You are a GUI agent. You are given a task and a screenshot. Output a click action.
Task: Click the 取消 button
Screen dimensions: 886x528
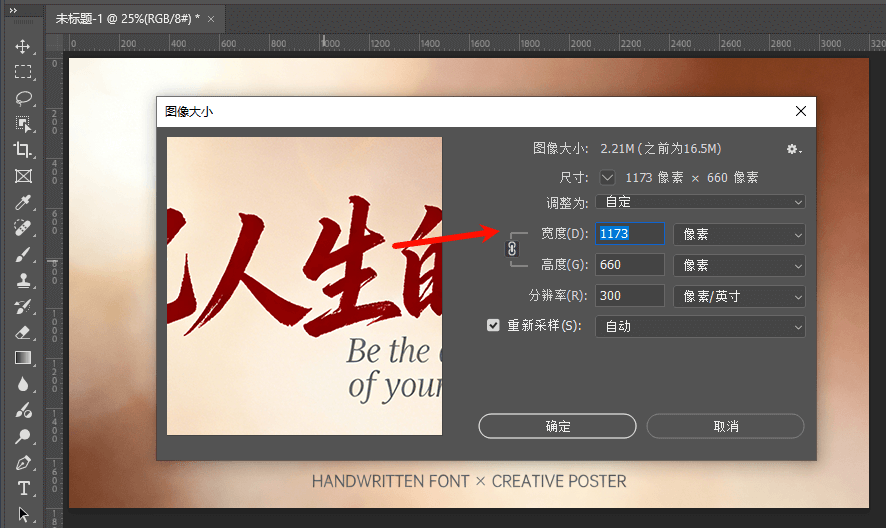[x=725, y=426]
